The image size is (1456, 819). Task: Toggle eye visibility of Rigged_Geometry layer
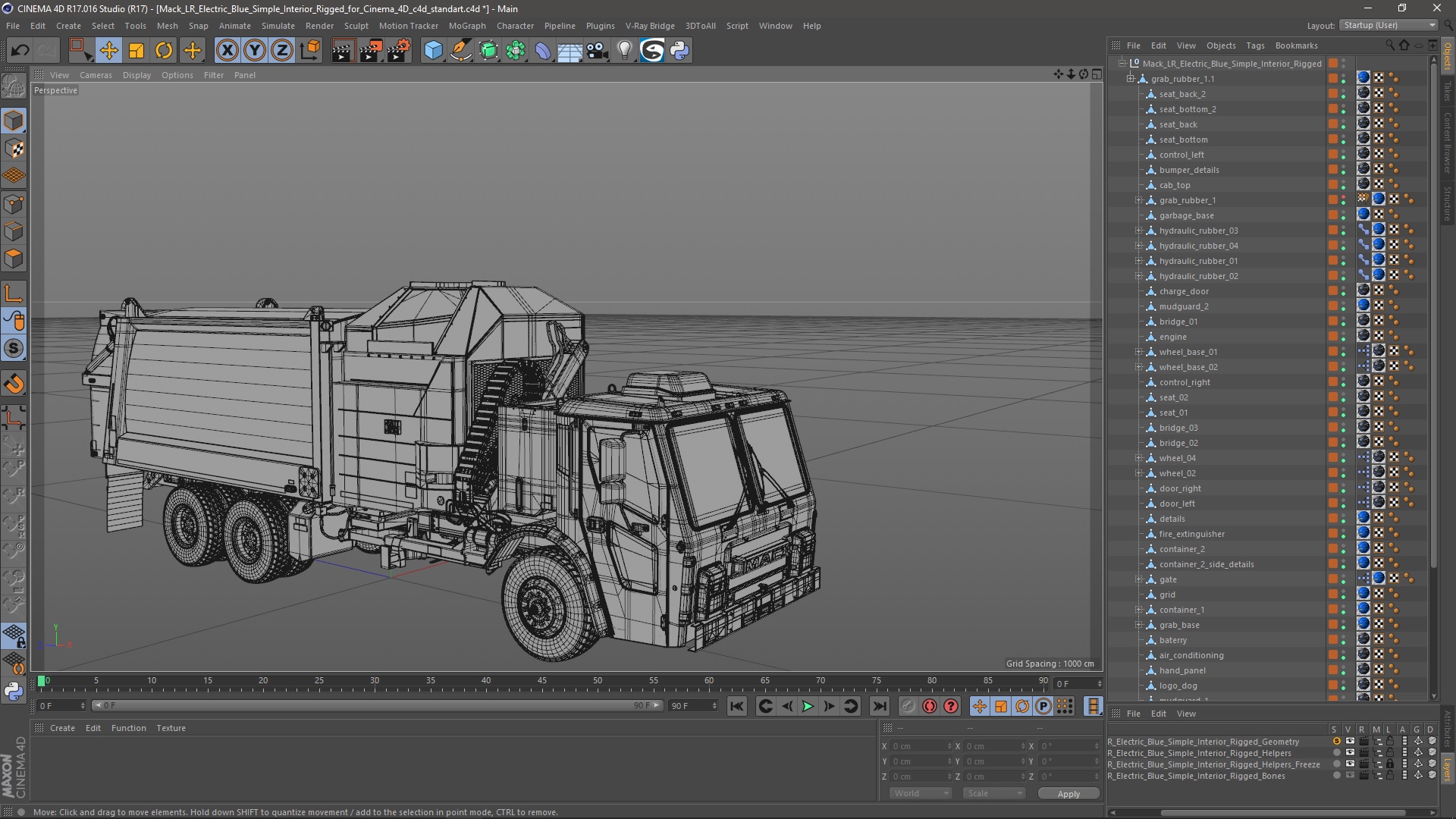coord(1350,742)
